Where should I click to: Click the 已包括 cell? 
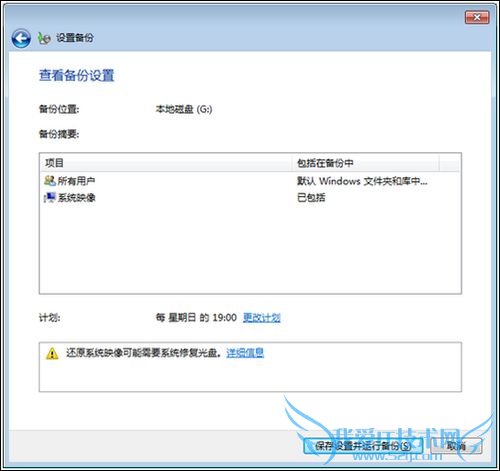(311, 198)
